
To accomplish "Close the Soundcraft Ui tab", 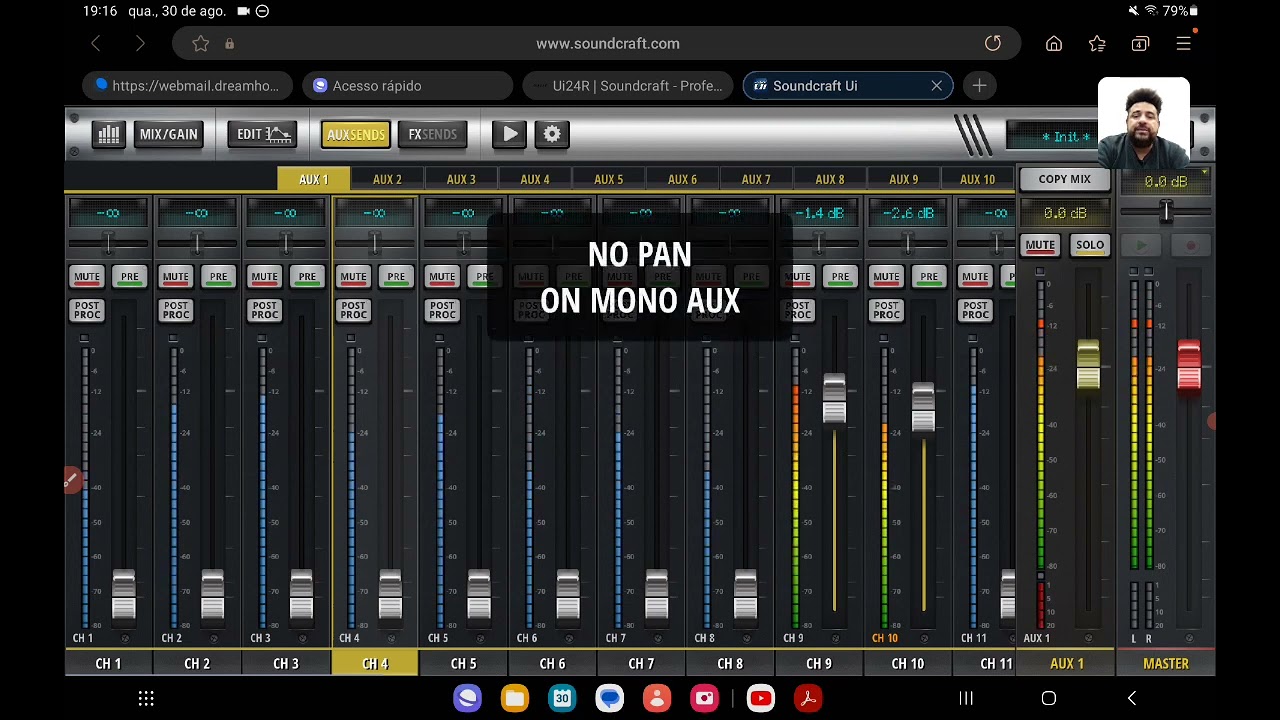I will [x=937, y=86].
